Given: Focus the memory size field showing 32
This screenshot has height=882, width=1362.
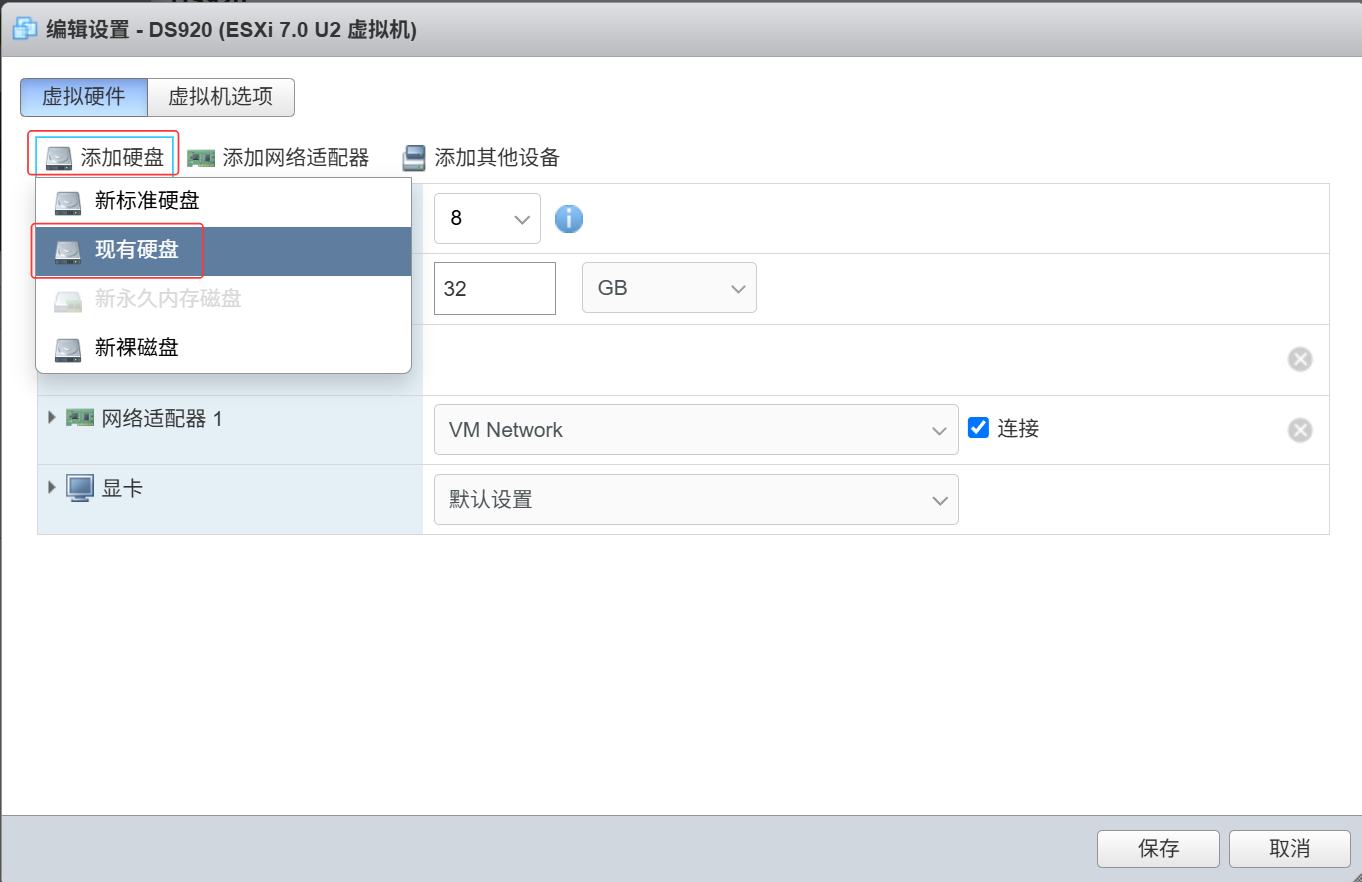Looking at the screenshot, I should pos(495,288).
